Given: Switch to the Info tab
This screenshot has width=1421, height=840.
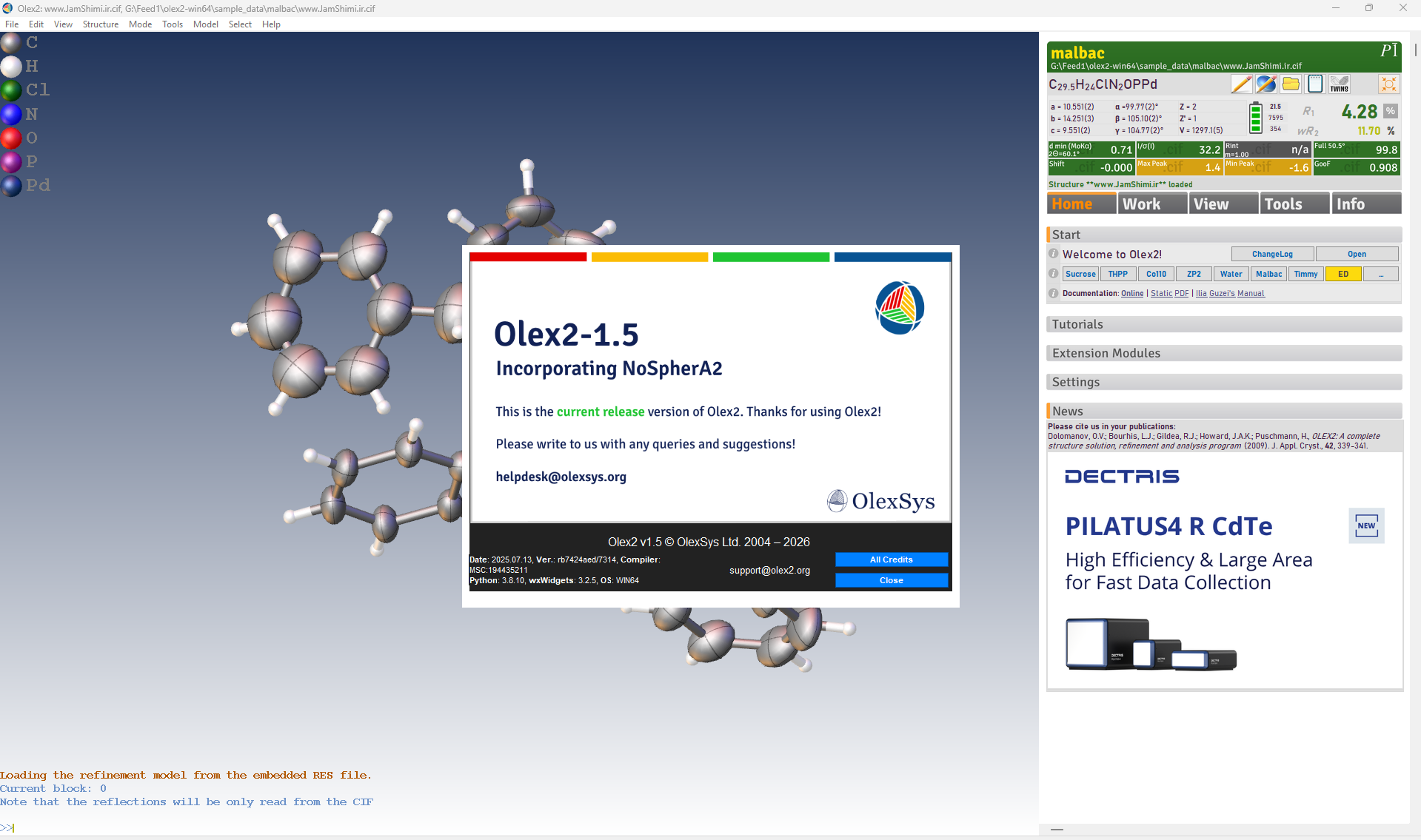Looking at the screenshot, I should 1367,204.
